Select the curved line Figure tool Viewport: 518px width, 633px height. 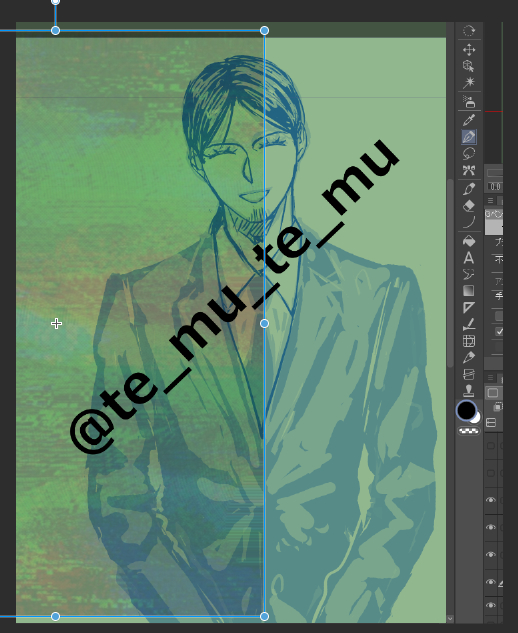coord(469,222)
